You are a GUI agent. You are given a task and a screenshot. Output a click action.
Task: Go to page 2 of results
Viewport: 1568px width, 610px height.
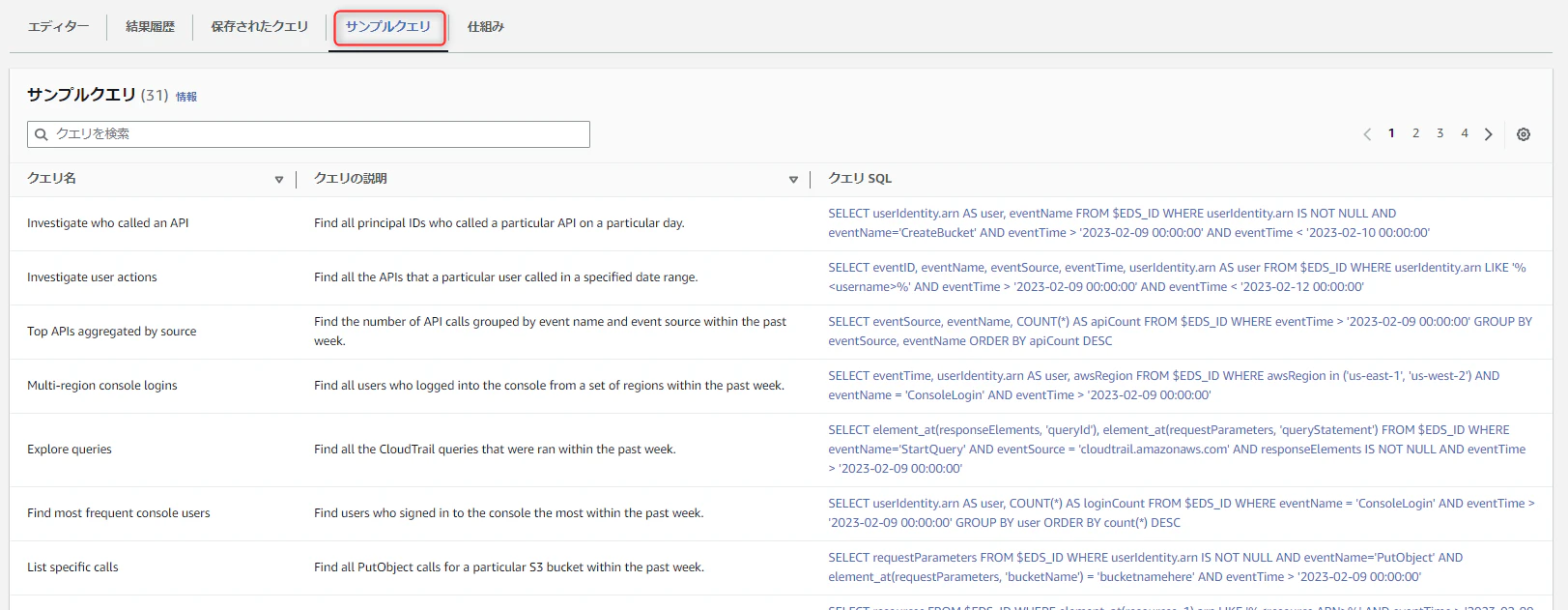(x=1415, y=133)
